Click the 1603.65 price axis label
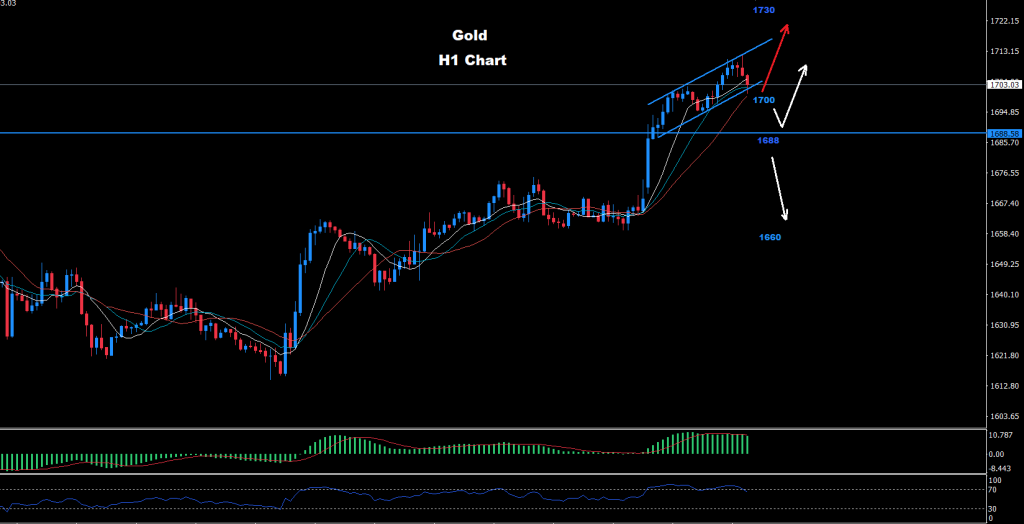The width and height of the screenshot is (1024, 524). tap(1004, 417)
